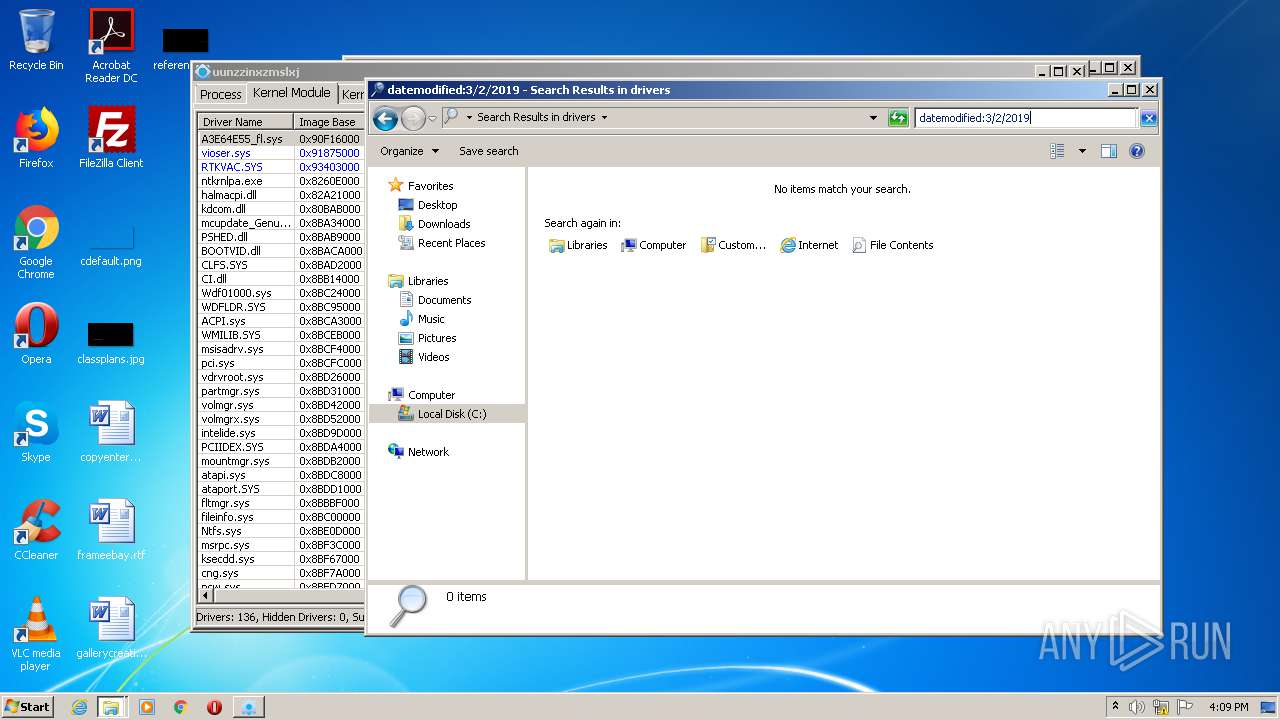Image resolution: width=1280 pixels, height=720 pixels.
Task: Select RTKVAC.SYS driver row
Action: pos(280,167)
